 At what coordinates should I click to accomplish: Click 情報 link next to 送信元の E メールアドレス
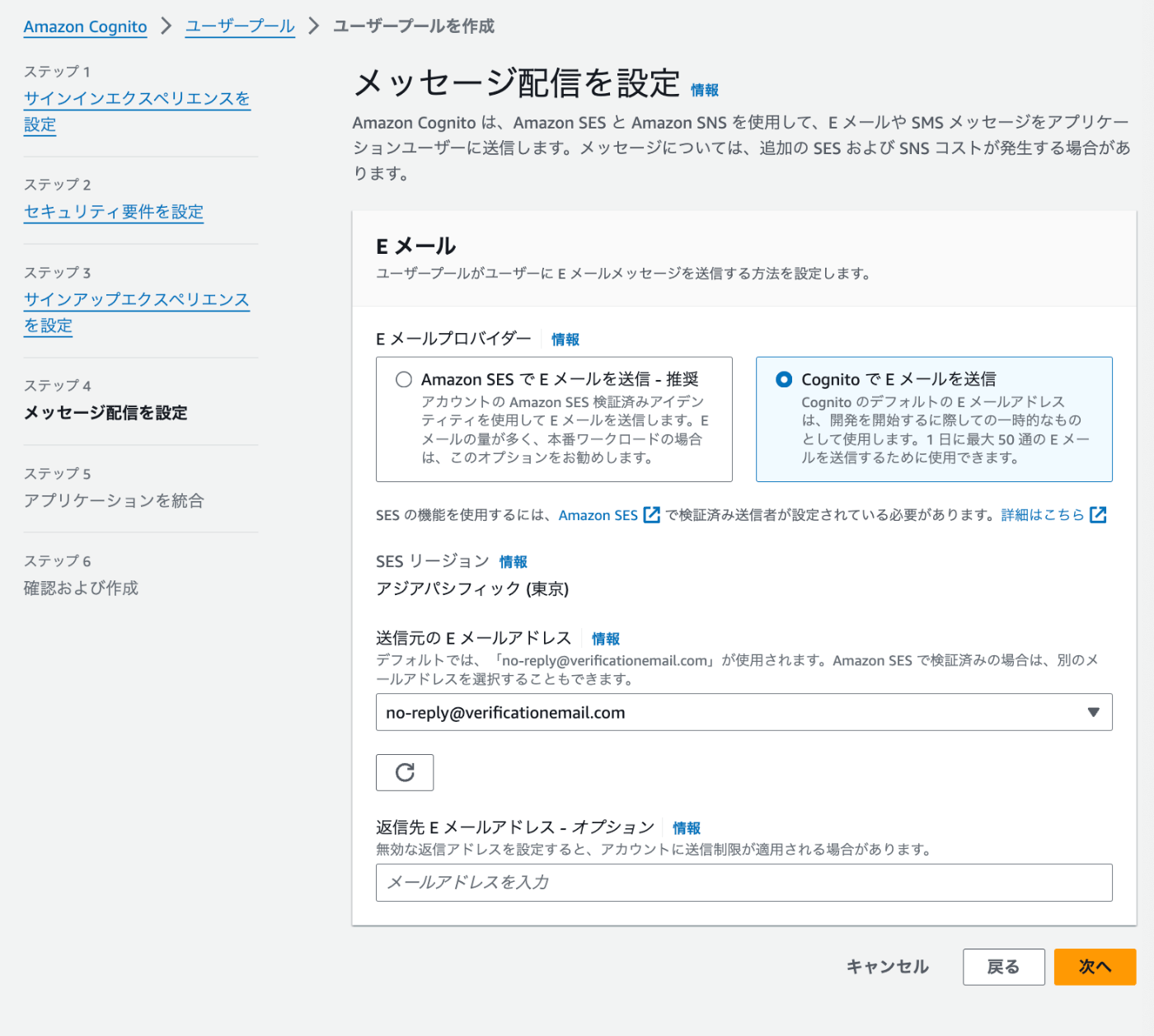coord(606,639)
